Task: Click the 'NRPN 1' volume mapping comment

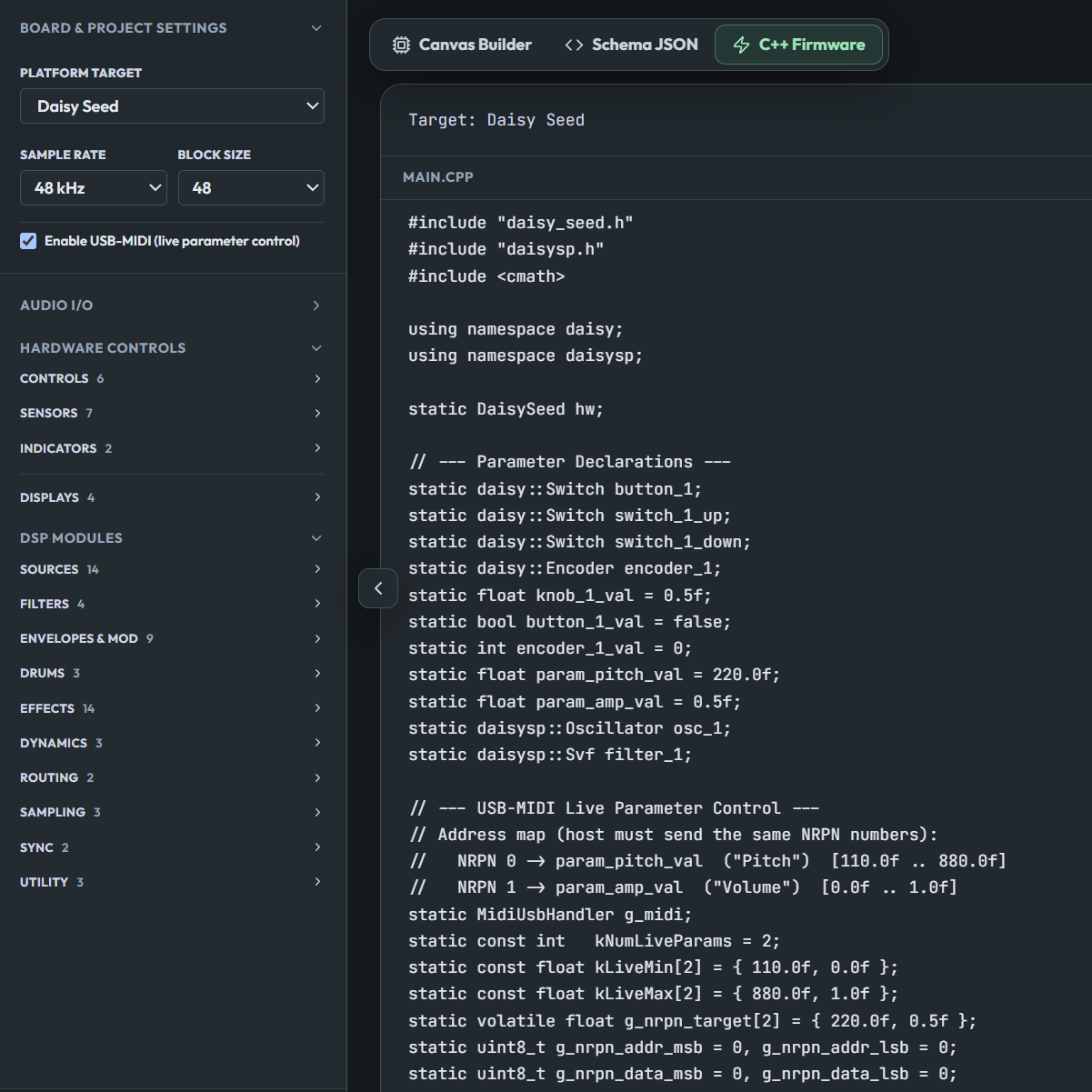Action: pyautogui.click(x=683, y=887)
